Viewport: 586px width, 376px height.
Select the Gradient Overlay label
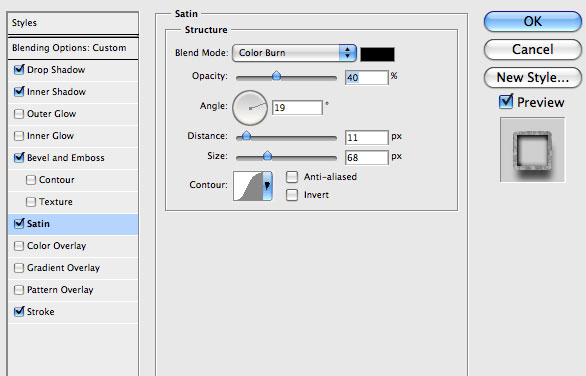(x=64, y=268)
